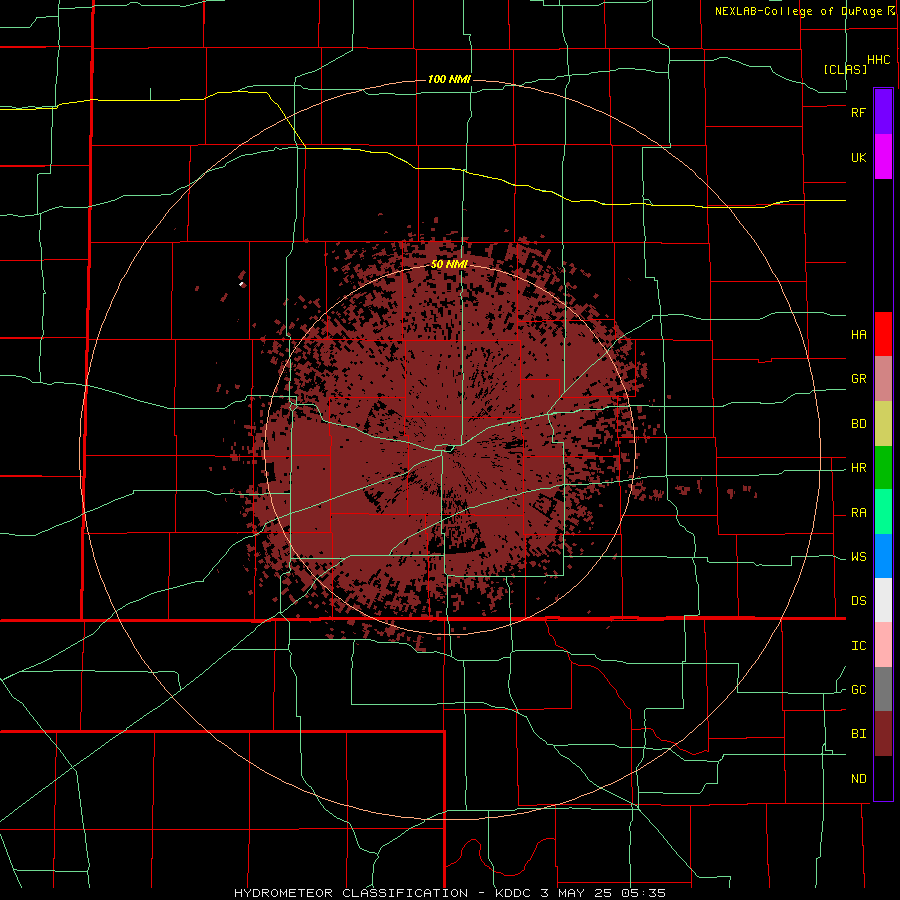The height and width of the screenshot is (900, 900).
Task: Click the IC light pink swatch
Action: click(883, 645)
